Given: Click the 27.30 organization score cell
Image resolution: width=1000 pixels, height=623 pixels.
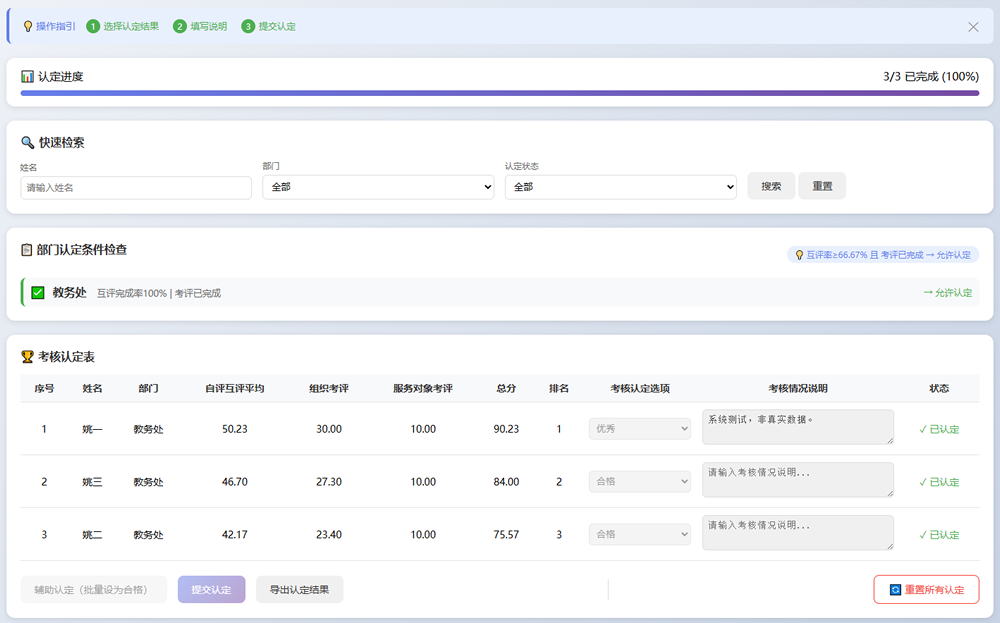Looking at the screenshot, I should pyautogui.click(x=329, y=482).
